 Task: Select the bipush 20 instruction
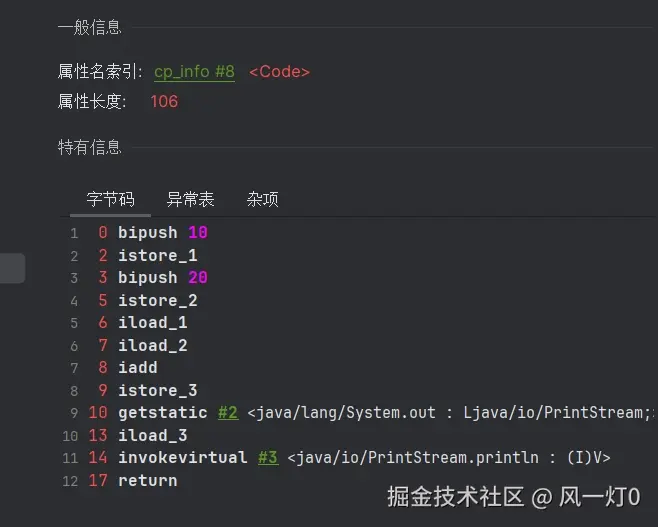click(162, 278)
